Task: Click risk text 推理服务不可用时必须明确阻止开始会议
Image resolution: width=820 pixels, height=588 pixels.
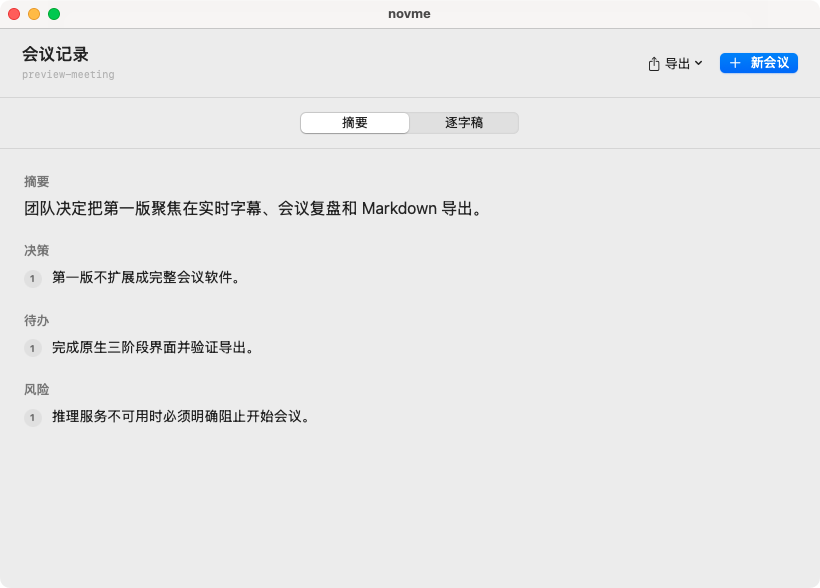Action: 181,416
